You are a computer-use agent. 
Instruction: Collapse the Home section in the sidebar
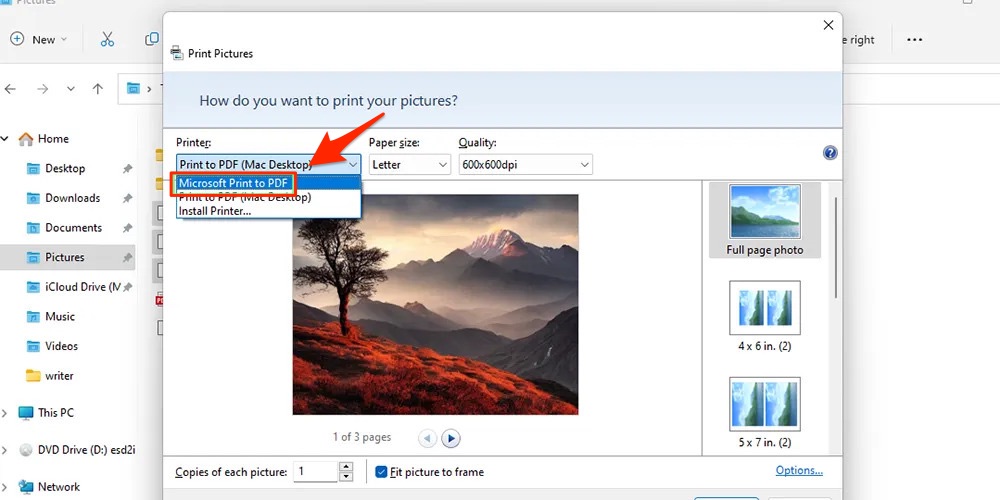(x=5, y=138)
